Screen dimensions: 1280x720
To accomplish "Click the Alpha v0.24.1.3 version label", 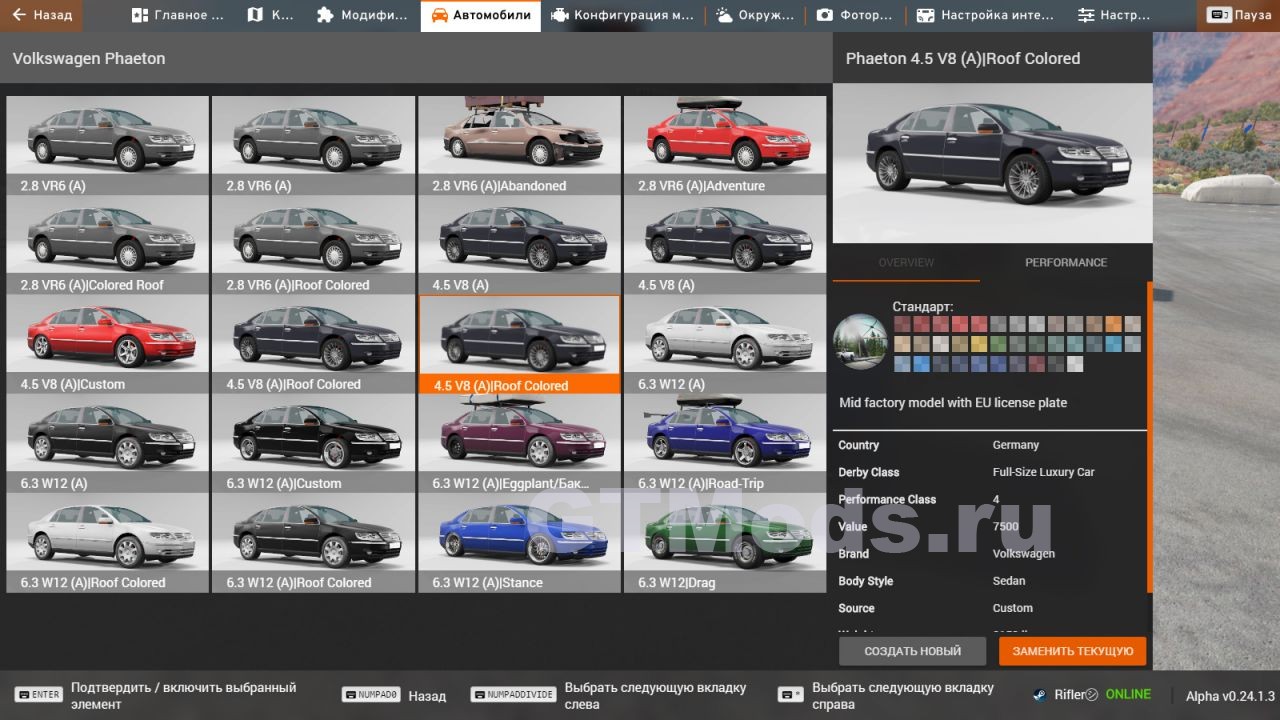I will 1230,696.
